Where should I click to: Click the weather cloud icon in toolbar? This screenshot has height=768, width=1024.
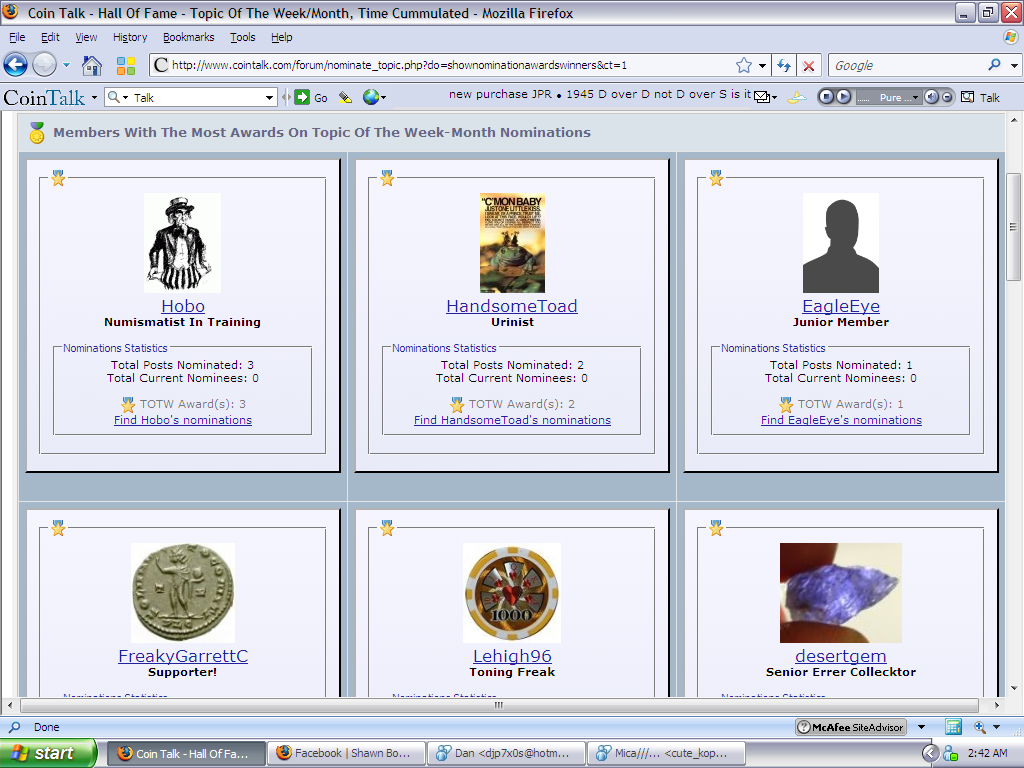point(797,97)
